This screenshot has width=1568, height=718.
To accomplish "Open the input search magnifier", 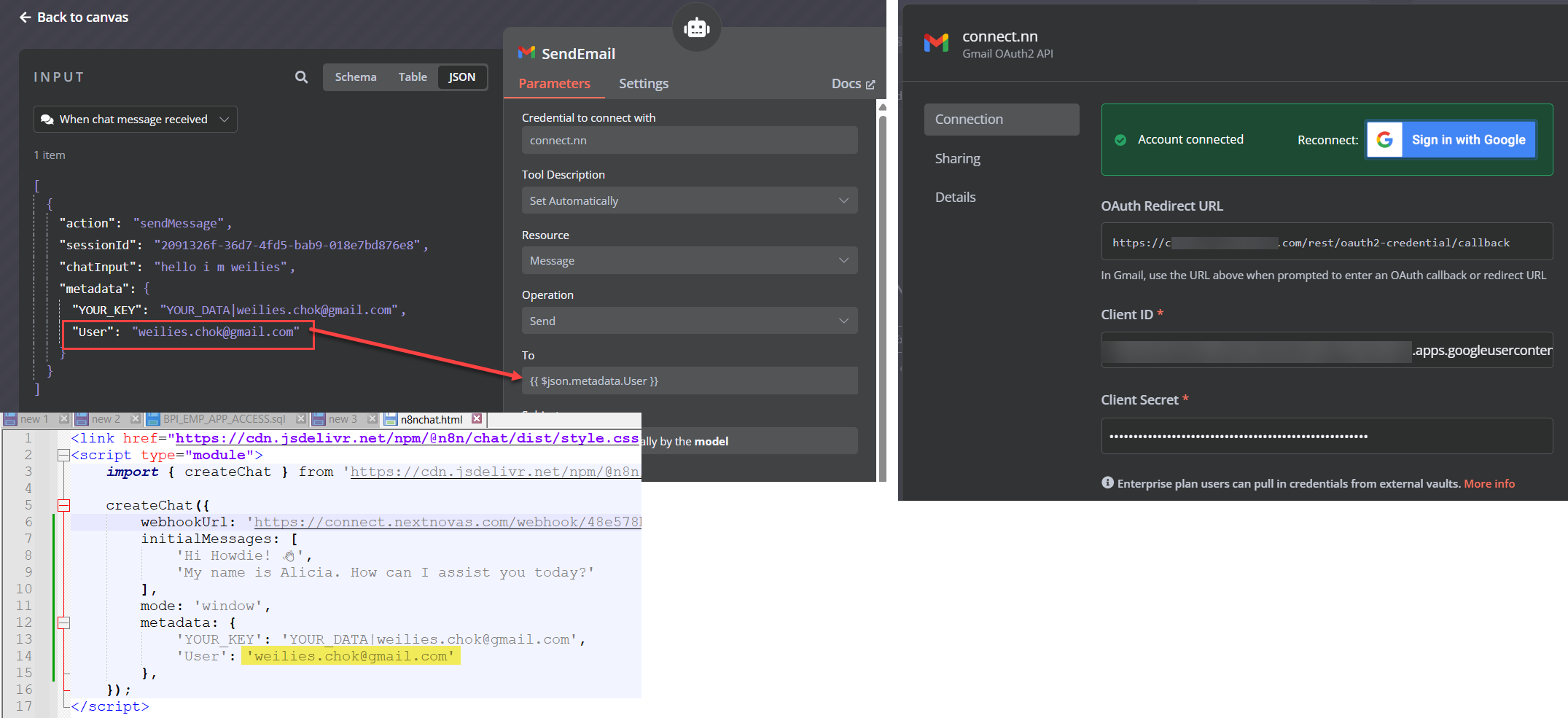I will point(301,77).
